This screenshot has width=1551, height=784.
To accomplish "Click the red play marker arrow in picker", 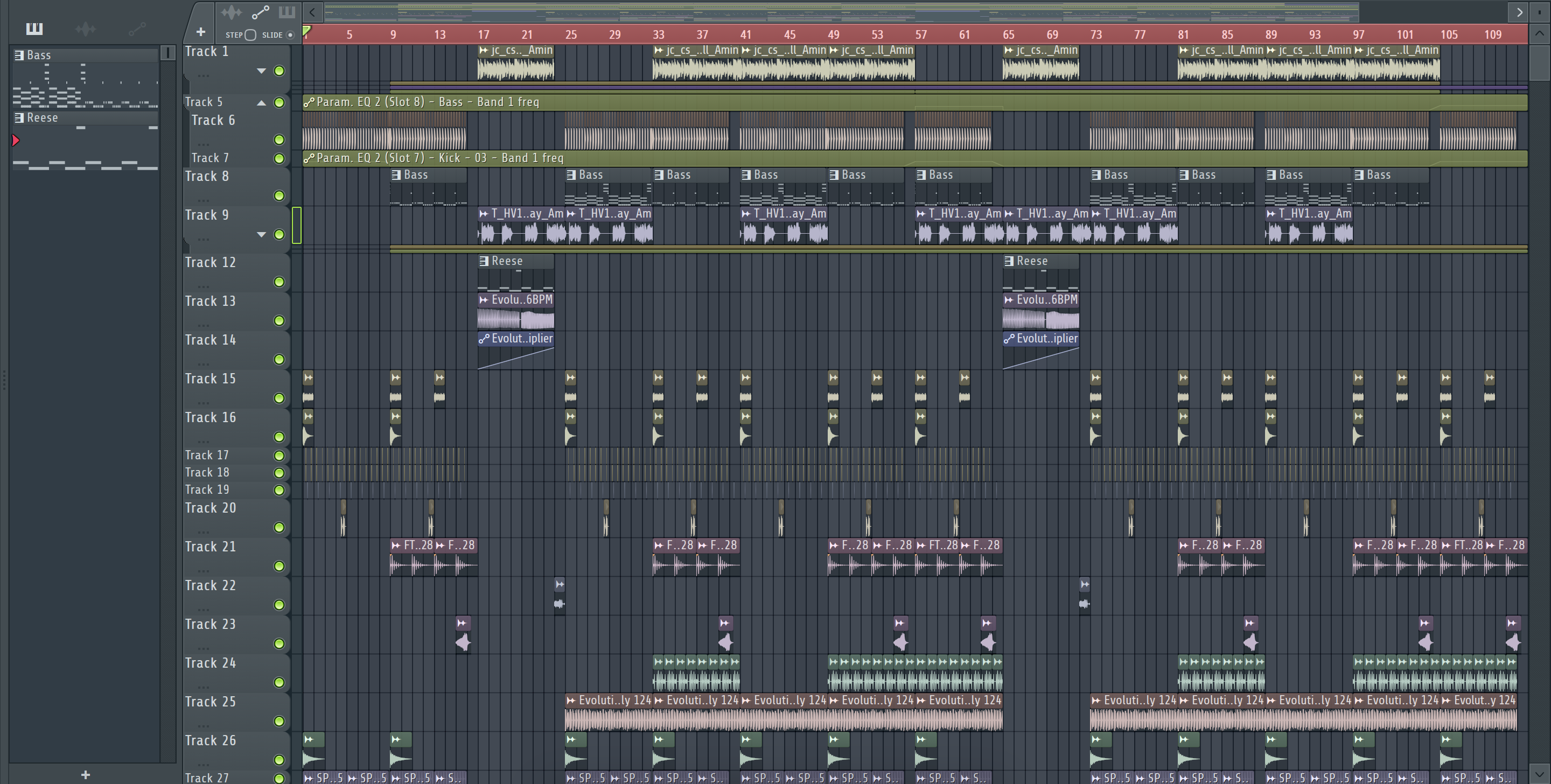I will (16, 141).
